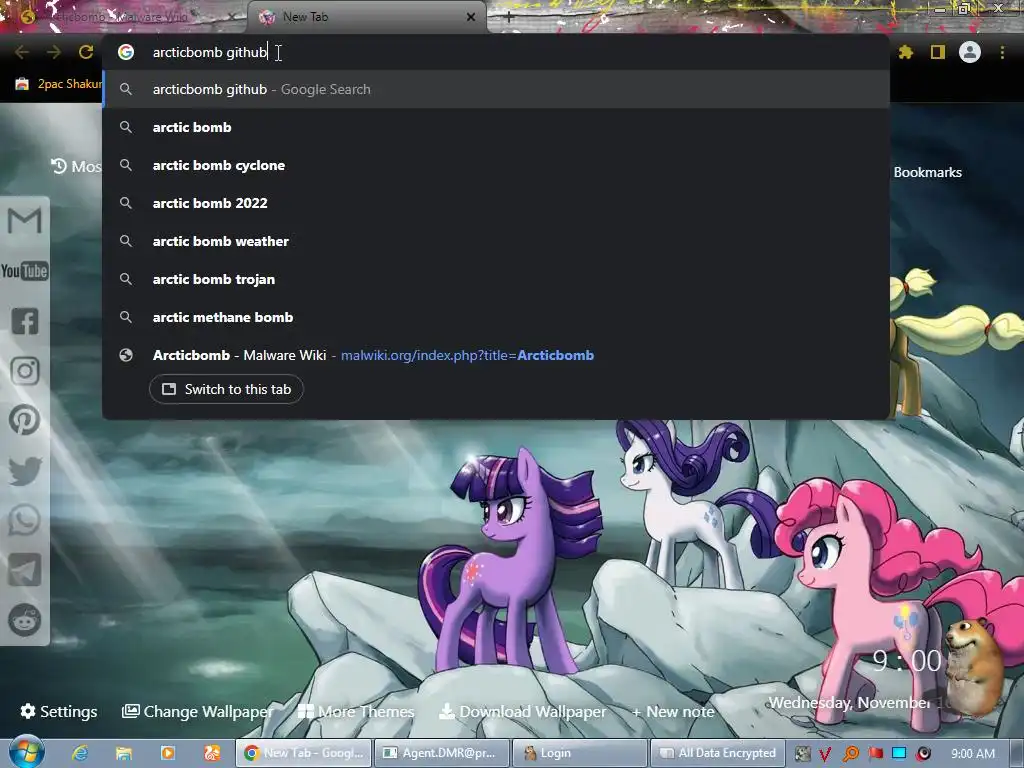The image size is (1024, 768).
Task: Open the Reddit sidebar shortcut
Action: tap(25, 620)
